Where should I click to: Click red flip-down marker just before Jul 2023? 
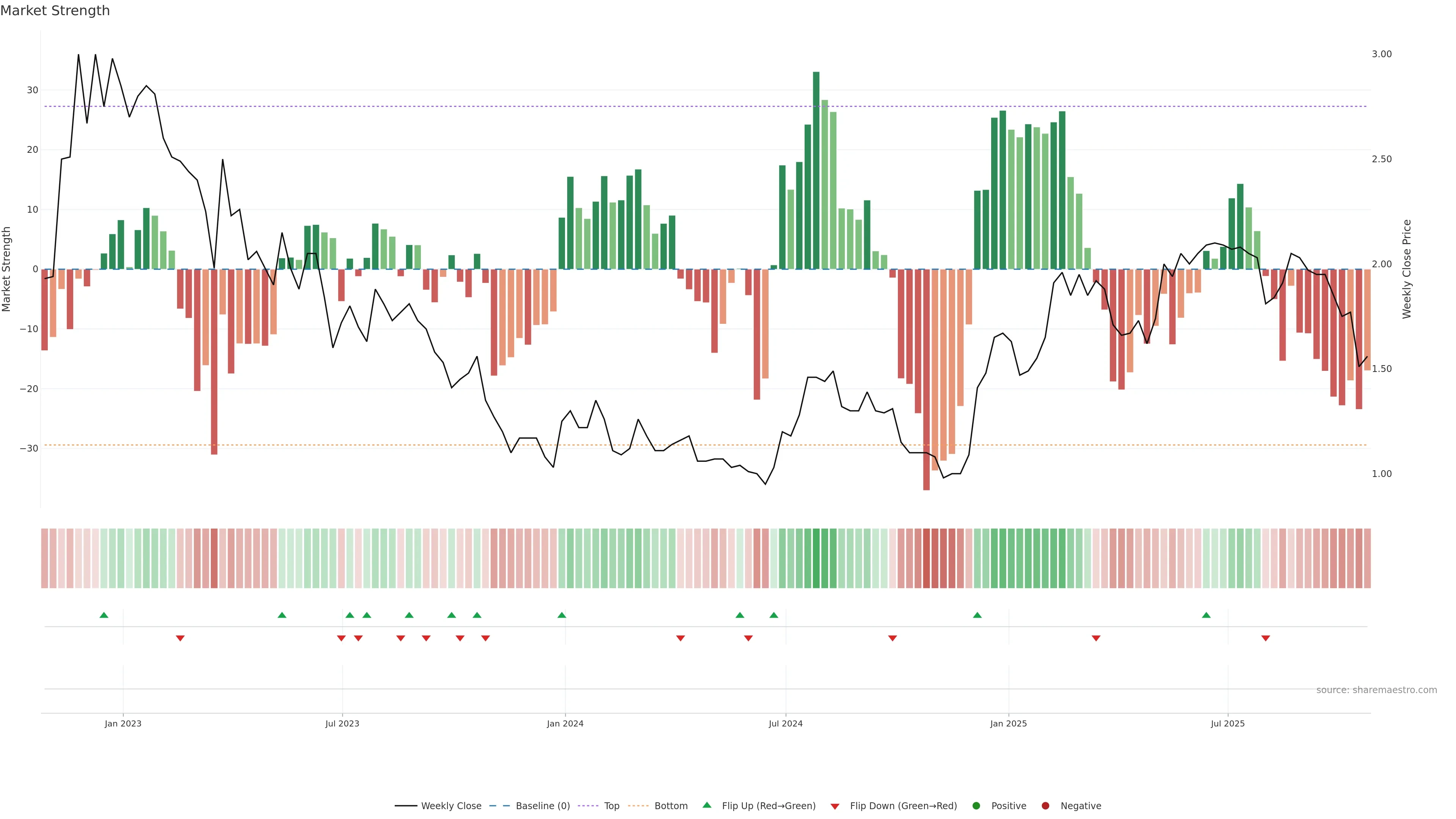341,638
